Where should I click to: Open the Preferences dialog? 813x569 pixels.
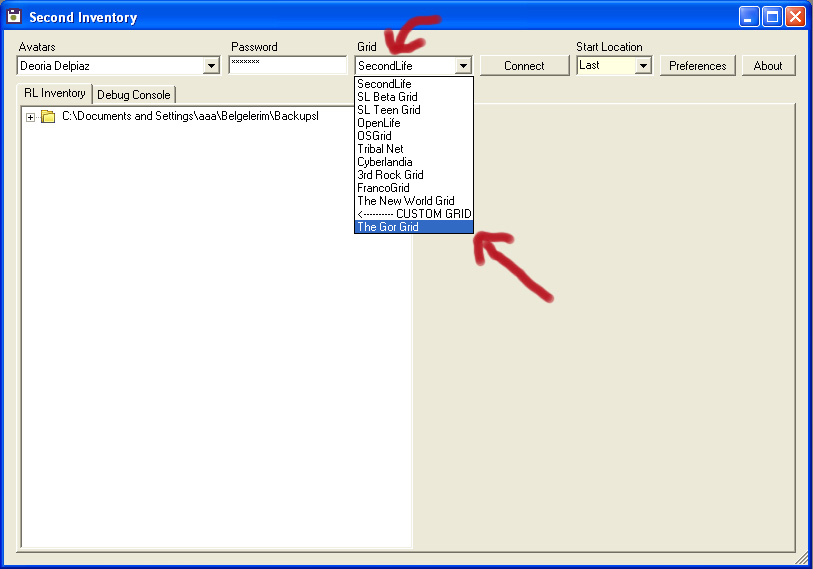[697, 66]
